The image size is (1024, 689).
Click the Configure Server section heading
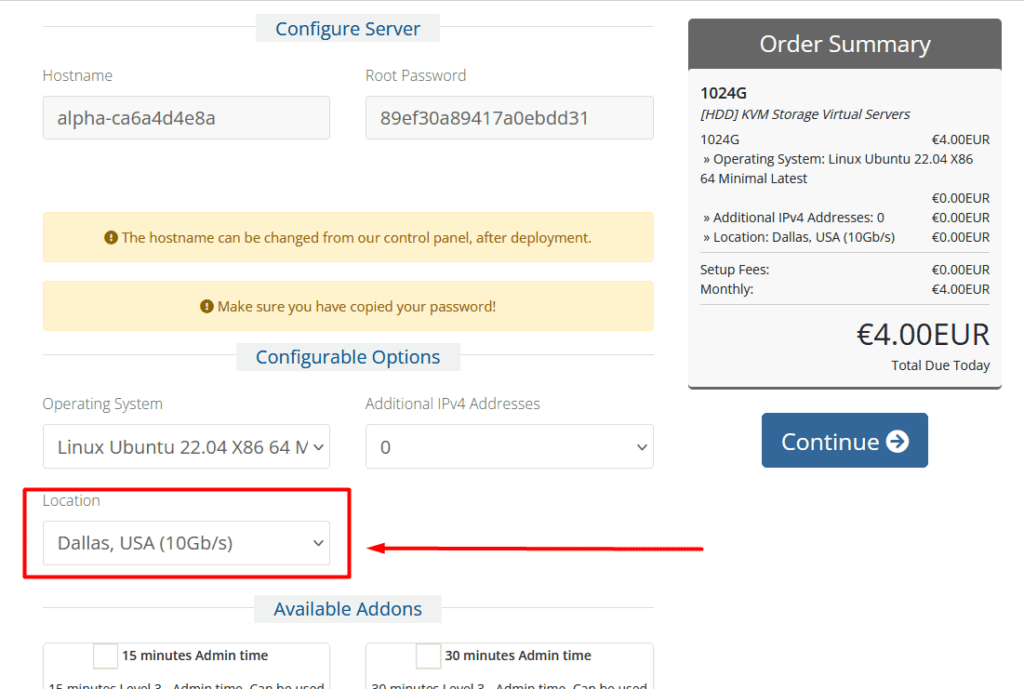coord(348,29)
